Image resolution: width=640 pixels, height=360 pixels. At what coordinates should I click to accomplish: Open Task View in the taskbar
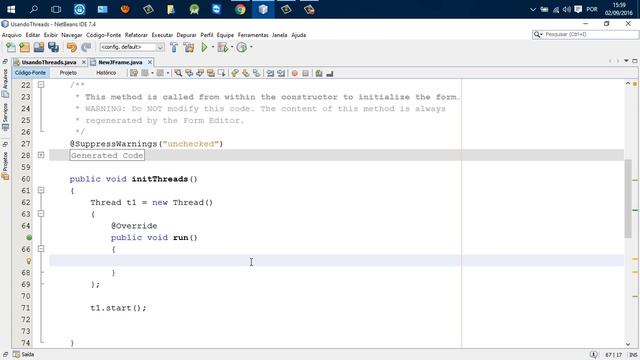point(56,9)
